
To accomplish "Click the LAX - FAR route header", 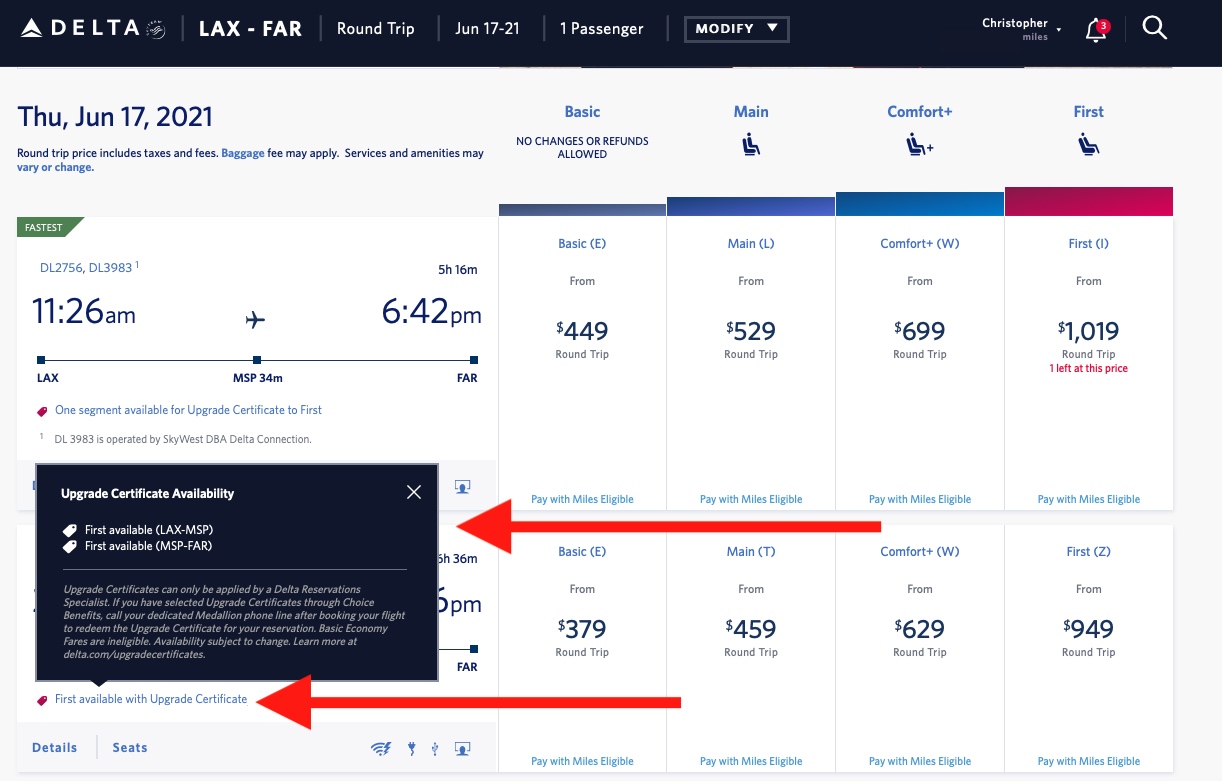I will 250,29.
